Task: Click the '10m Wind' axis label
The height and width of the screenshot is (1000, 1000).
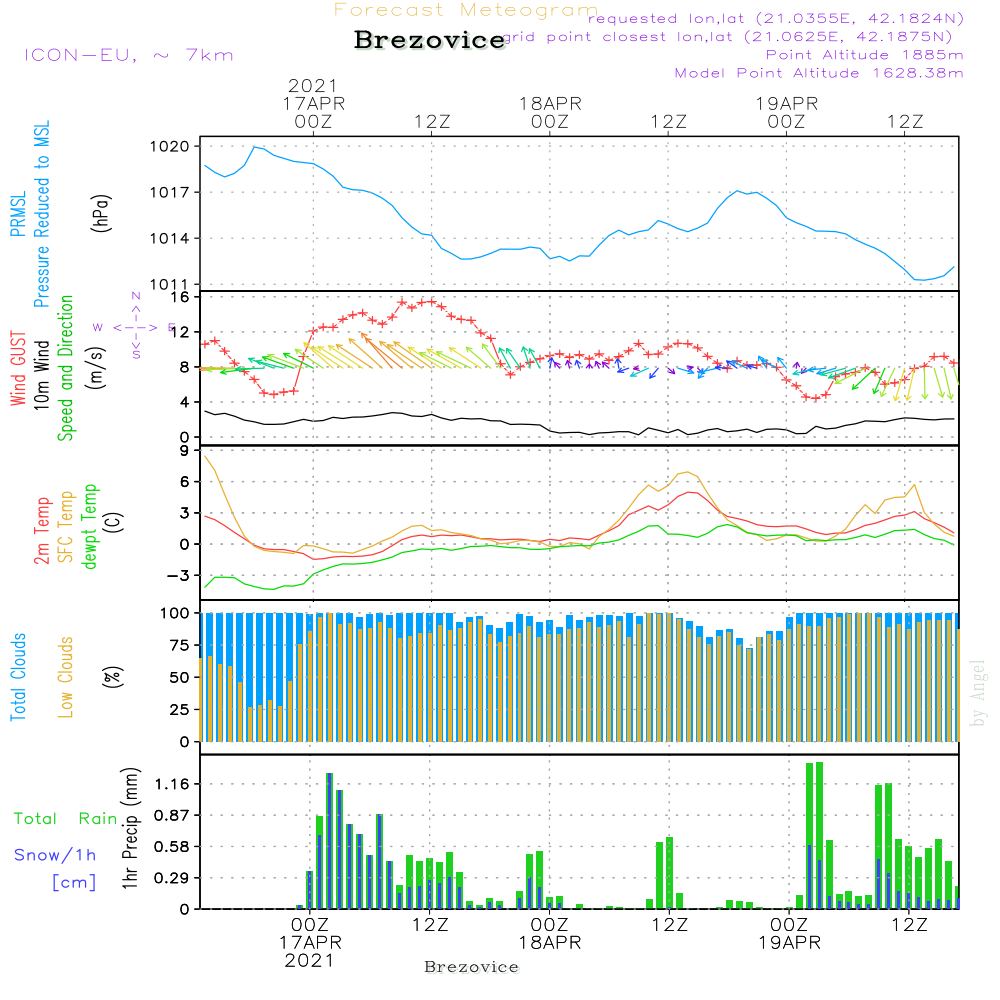Action: click(x=41, y=374)
